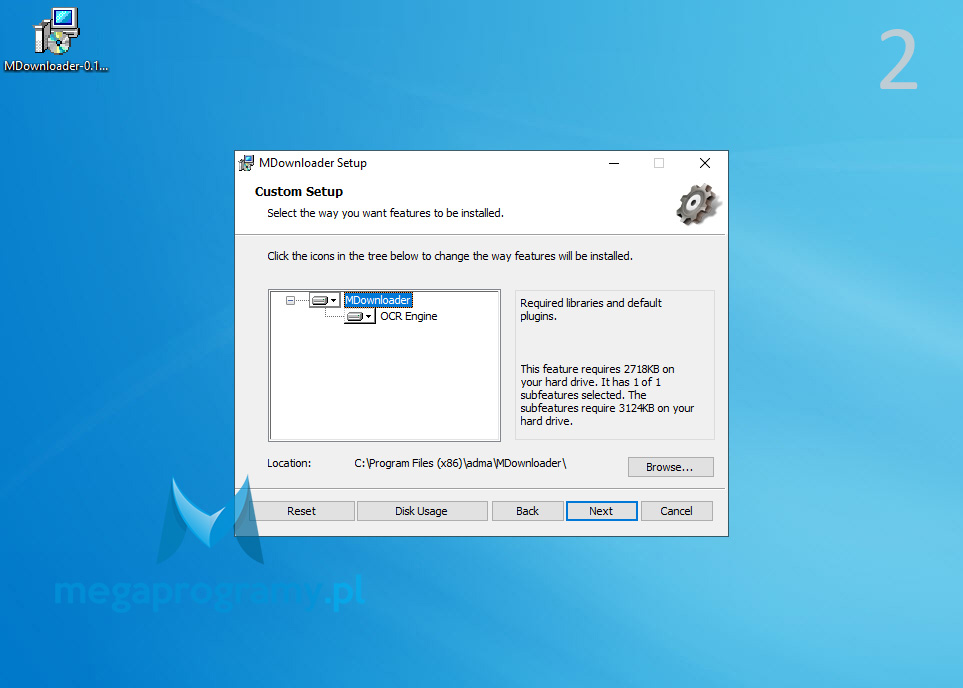The height and width of the screenshot is (688, 963).
Task: Cancel the MDownloader setup
Action: coord(676,511)
